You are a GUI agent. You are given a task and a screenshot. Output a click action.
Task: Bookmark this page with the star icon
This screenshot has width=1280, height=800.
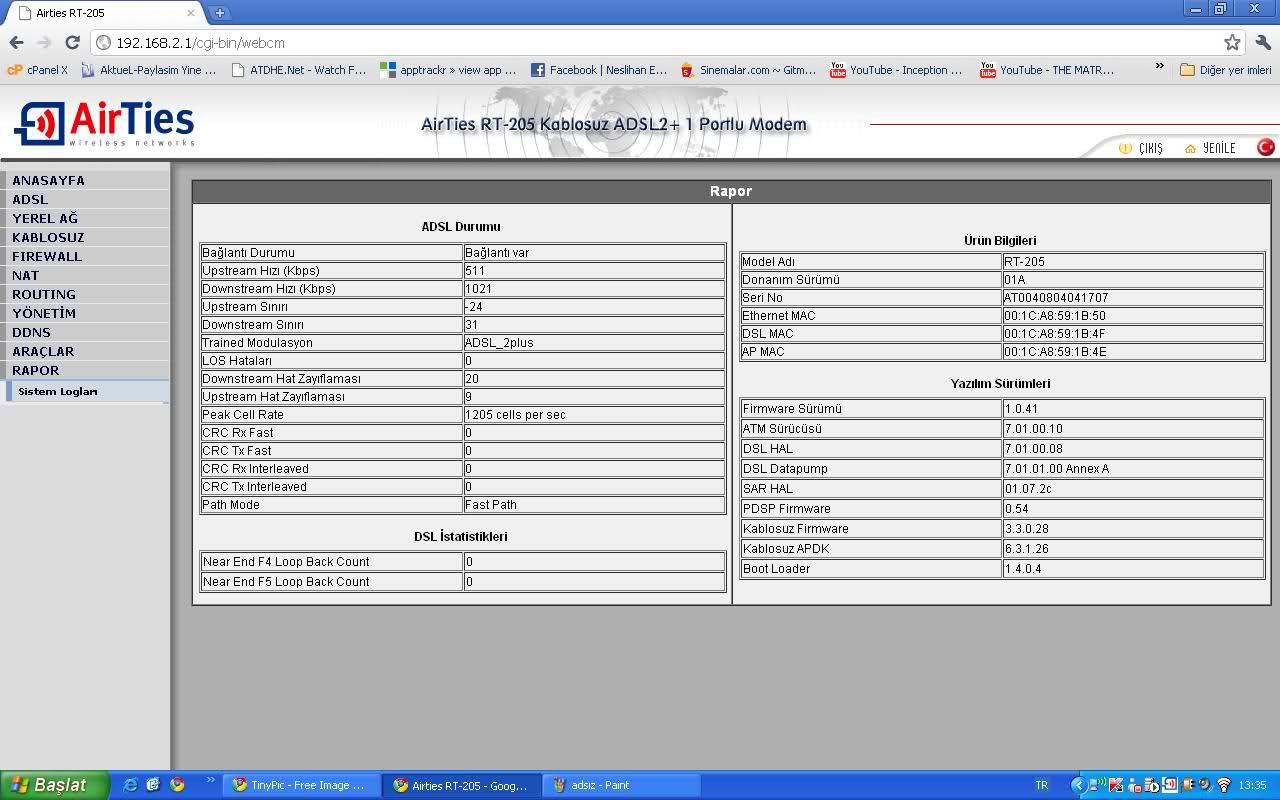[x=1232, y=43]
